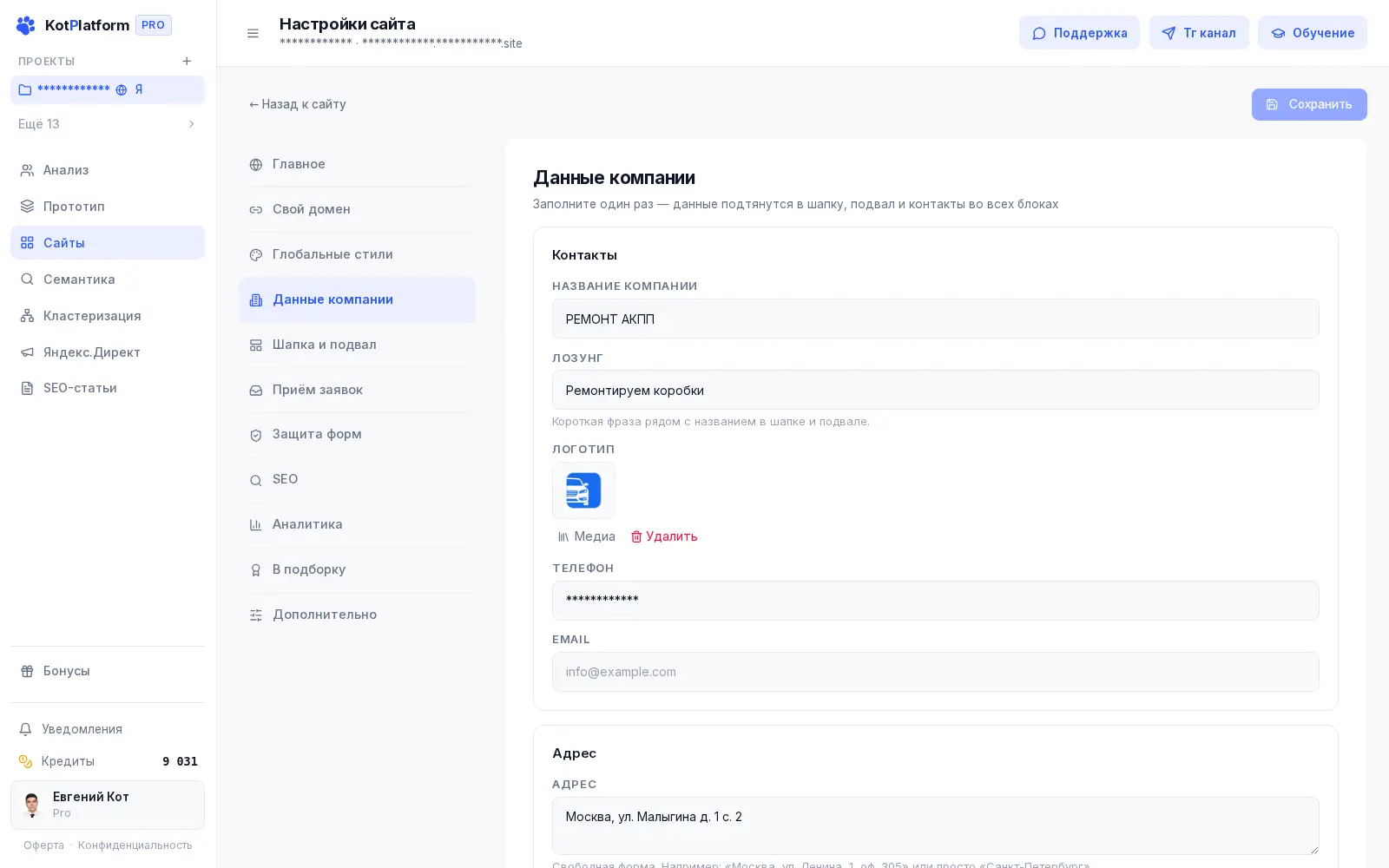Select the Данные компании tab
Viewport: 1389px width, 868px height.
[357, 299]
